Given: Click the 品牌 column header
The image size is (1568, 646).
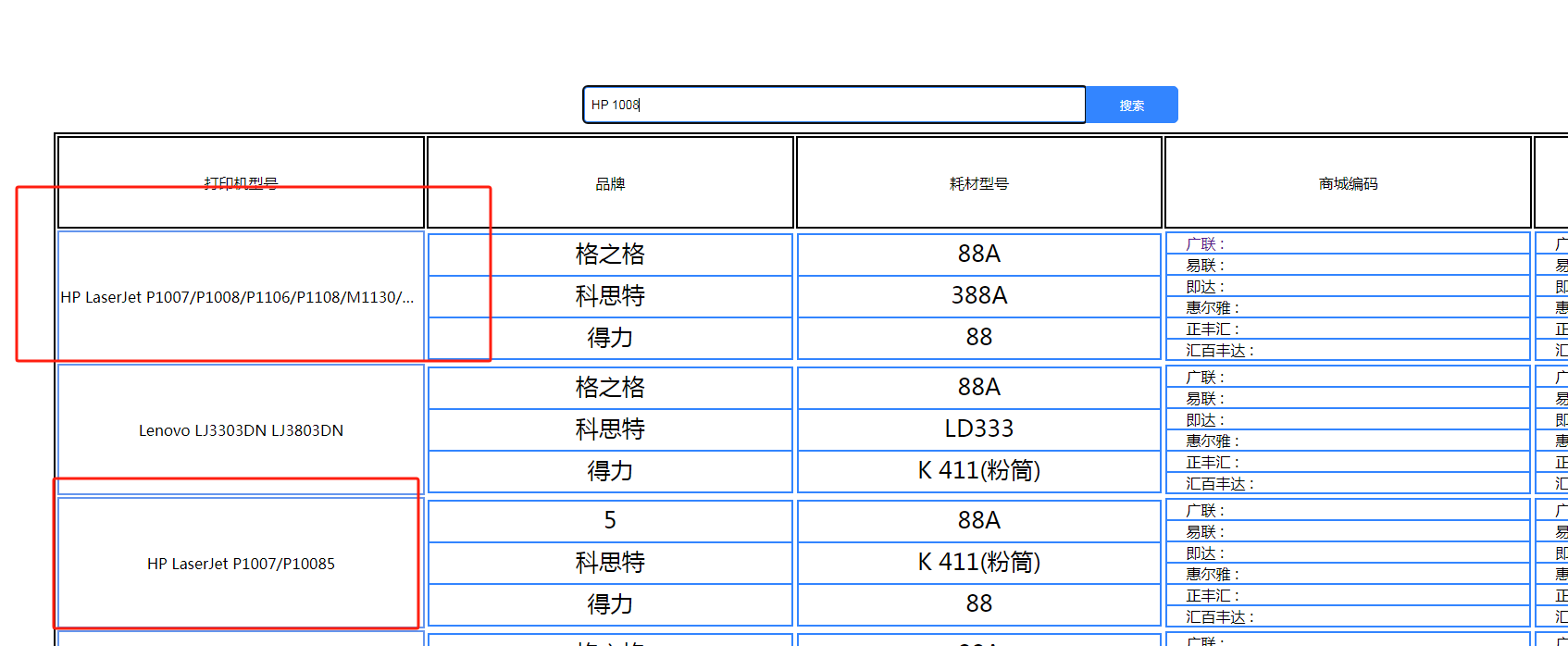Looking at the screenshot, I should click(x=610, y=182).
